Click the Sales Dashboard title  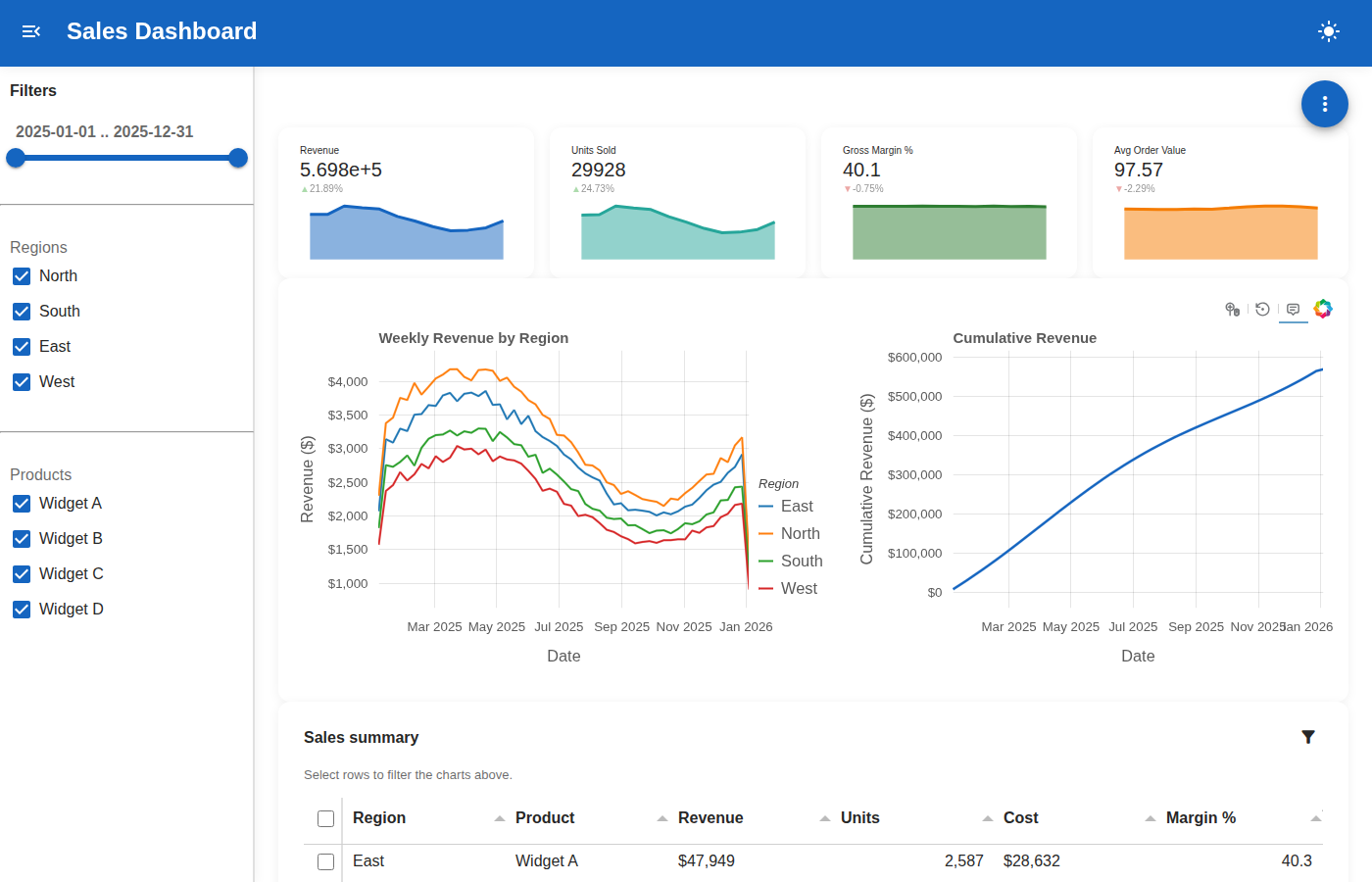point(162,31)
